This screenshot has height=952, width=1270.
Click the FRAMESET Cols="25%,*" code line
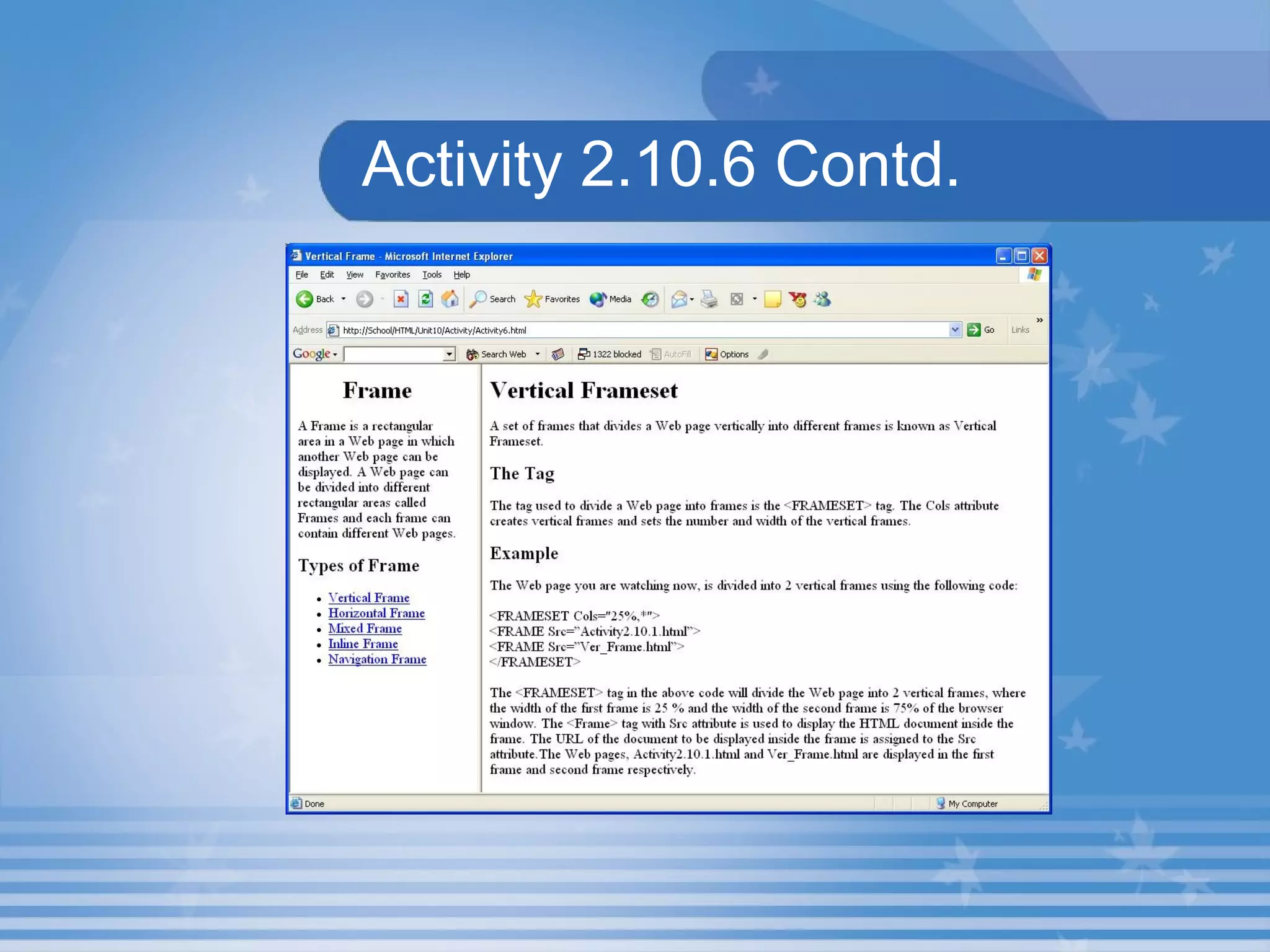tap(574, 615)
